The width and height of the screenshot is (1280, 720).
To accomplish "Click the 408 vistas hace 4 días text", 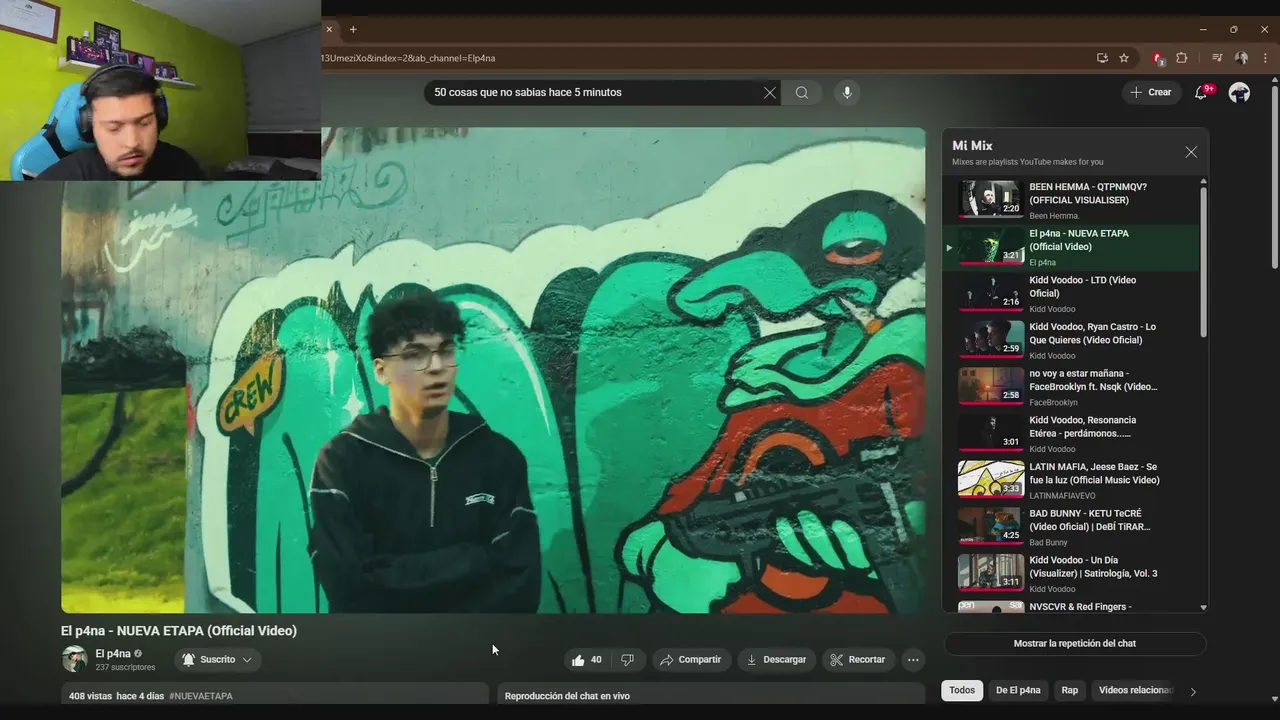I will [x=116, y=696].
